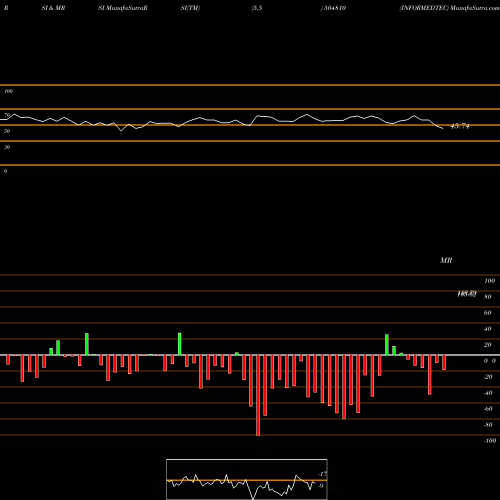Click the SI MunafaSutraR header text
Screen dimensions: 500x500
(x=123, y=8)
